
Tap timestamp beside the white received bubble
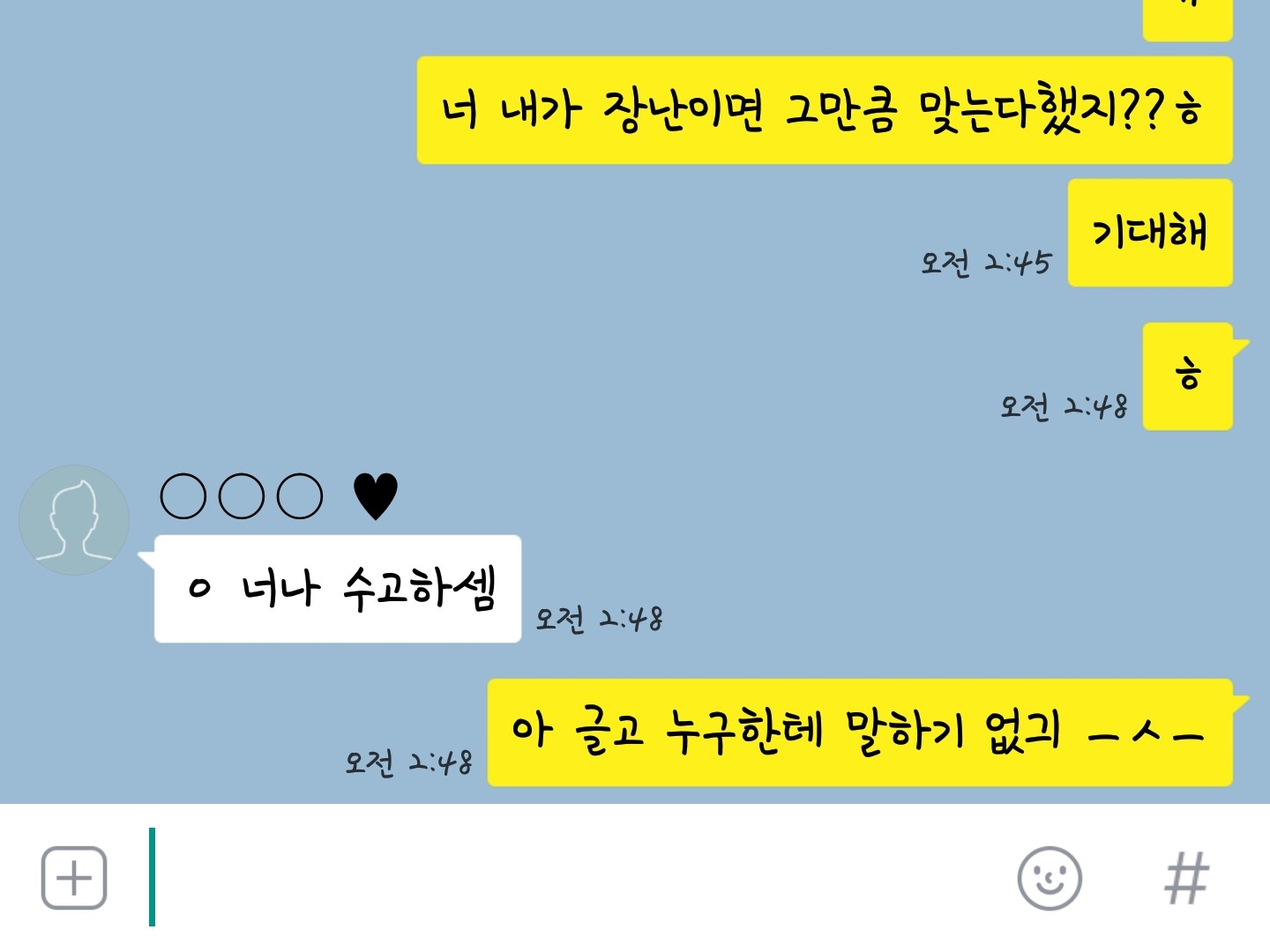pos(600,619)
